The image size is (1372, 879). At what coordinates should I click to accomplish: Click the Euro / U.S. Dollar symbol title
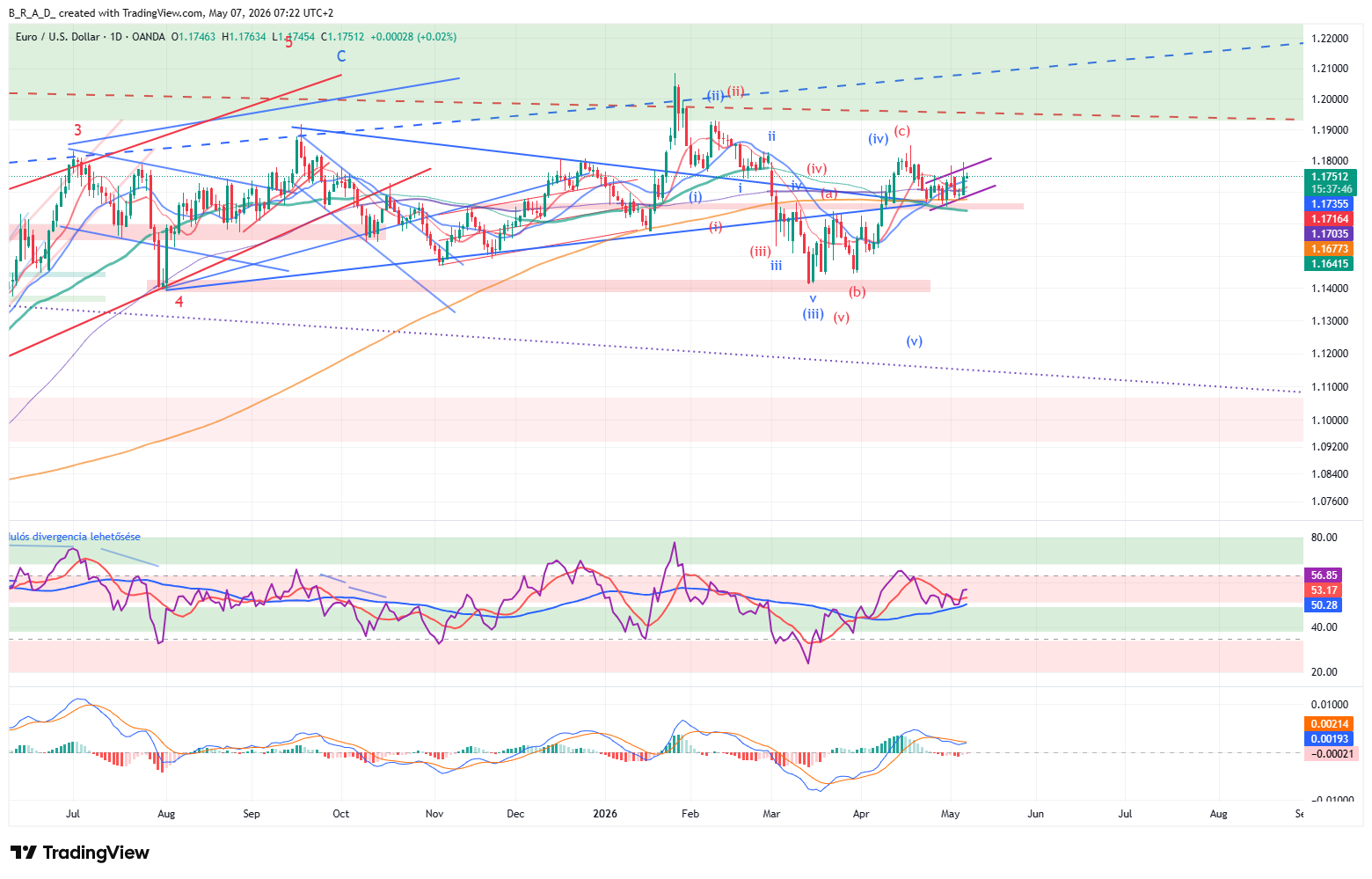tap(57, 37)
